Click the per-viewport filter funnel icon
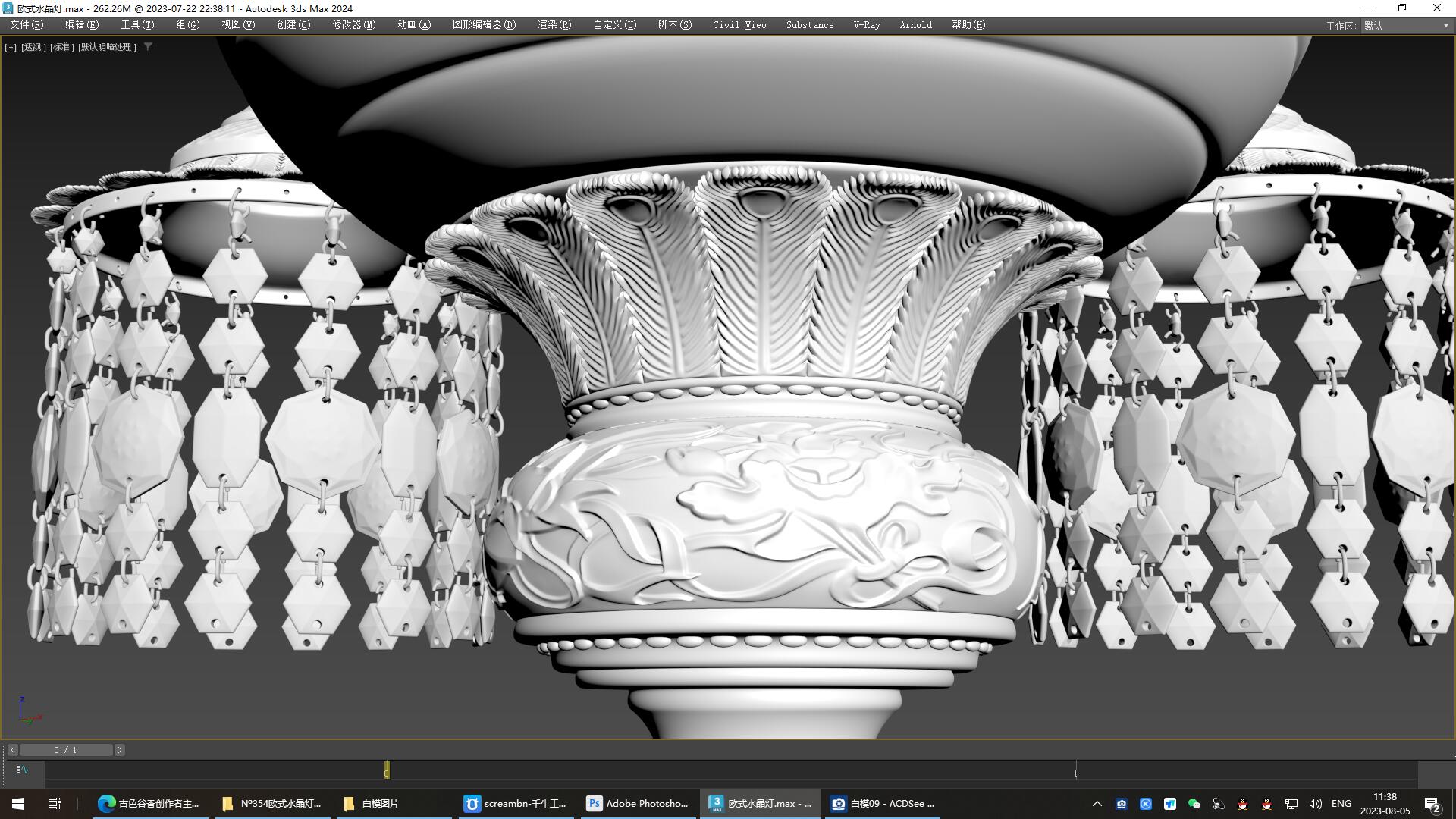1456x819 pixels. 148,47
